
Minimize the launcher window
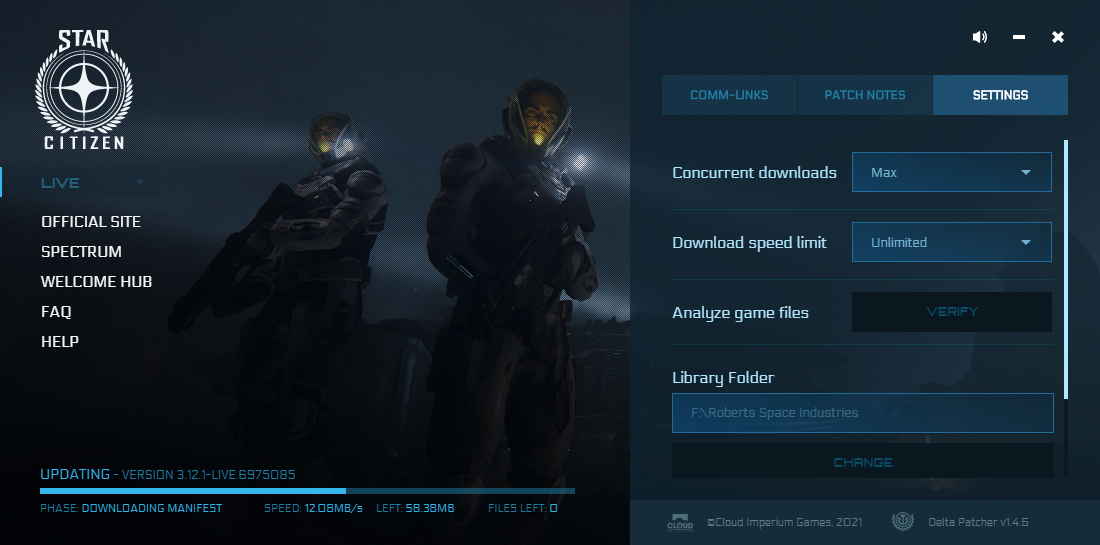[x=1019, y=37]
